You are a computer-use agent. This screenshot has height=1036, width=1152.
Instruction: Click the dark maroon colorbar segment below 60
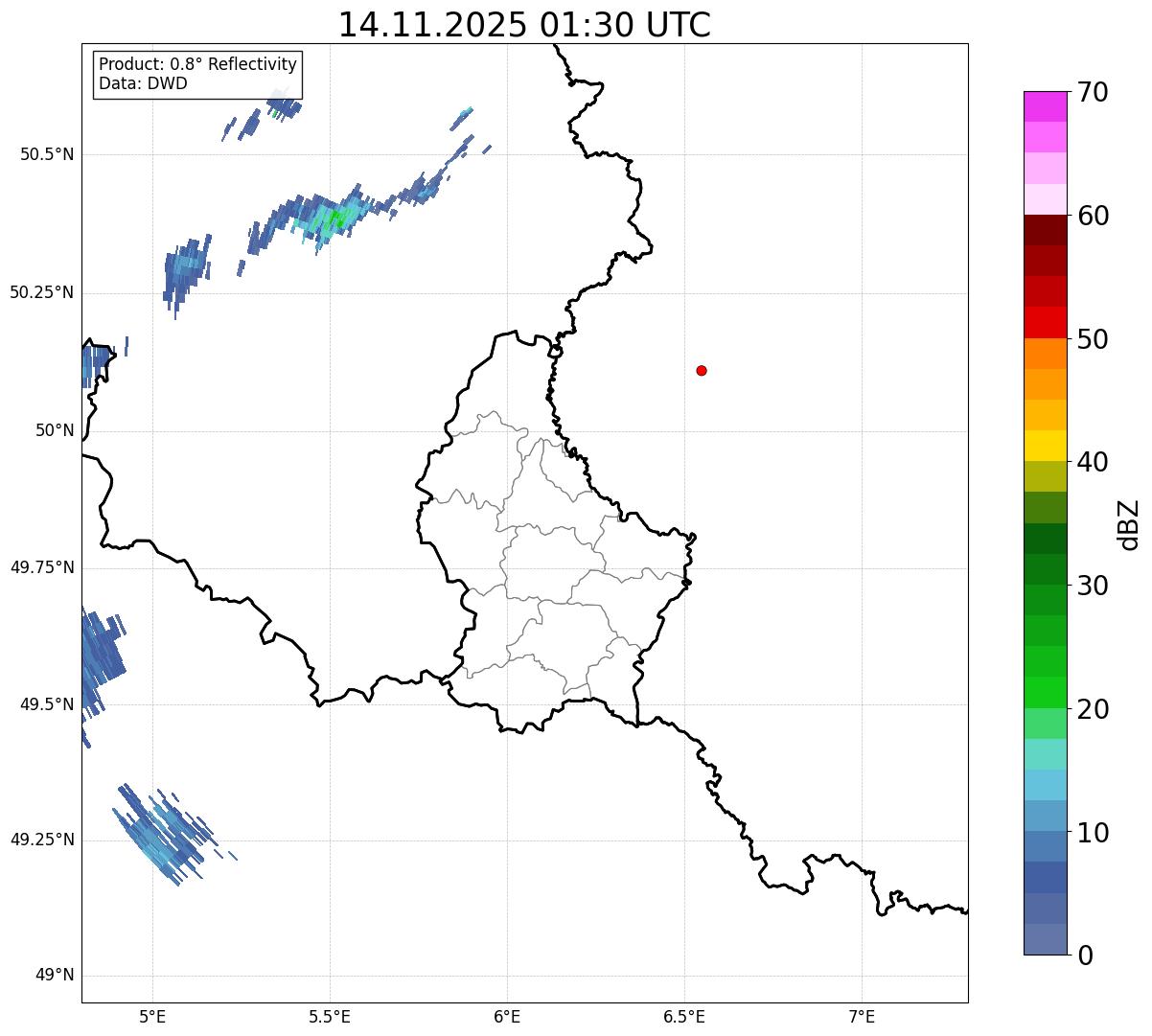pyautogui.click(x=1045, y=230)
